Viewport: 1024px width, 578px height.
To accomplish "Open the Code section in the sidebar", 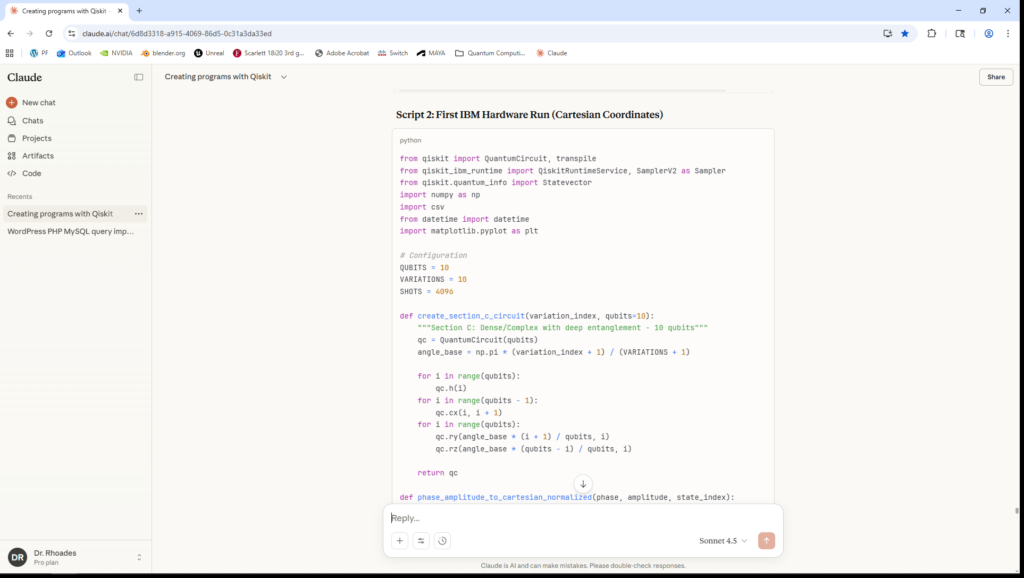I will point(31,173).
